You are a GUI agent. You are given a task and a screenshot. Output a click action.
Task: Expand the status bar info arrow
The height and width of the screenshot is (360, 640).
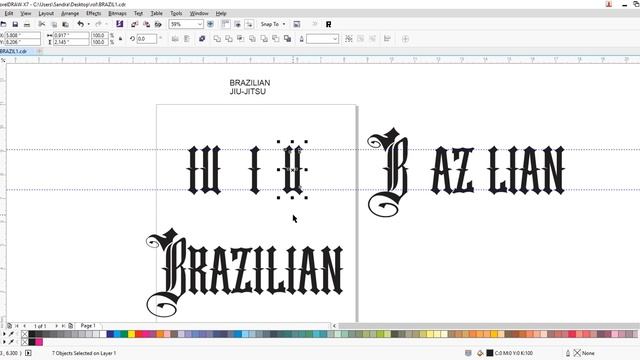[28, 353]
